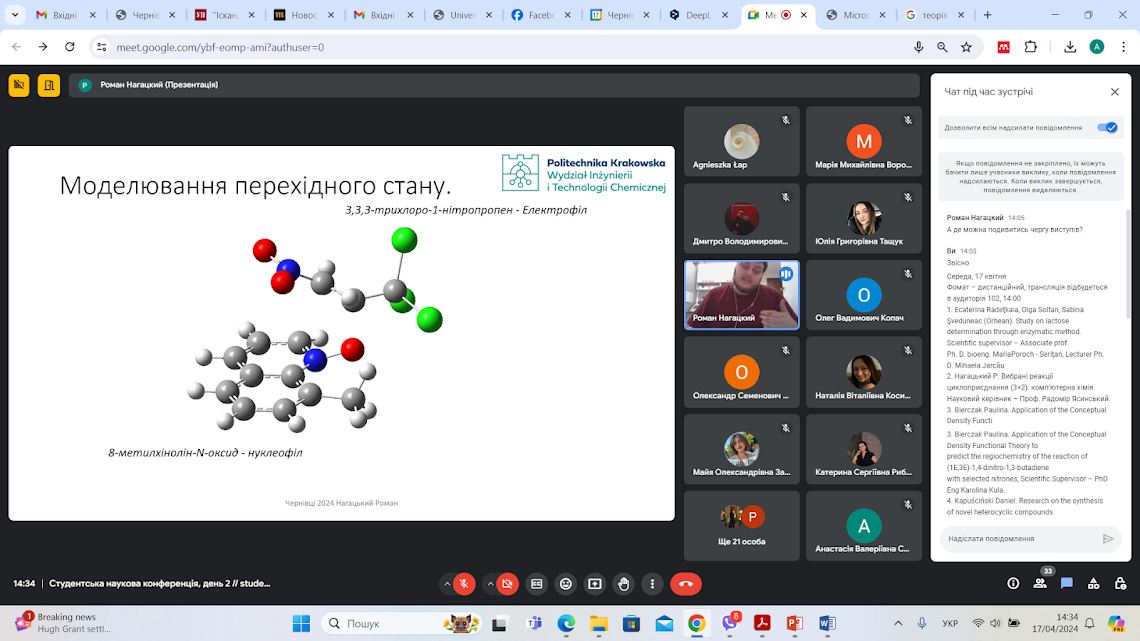The width and height of the screenshot is (1140, 641).
Task: Close the in-call chat panel
Action: [1115, 92]
